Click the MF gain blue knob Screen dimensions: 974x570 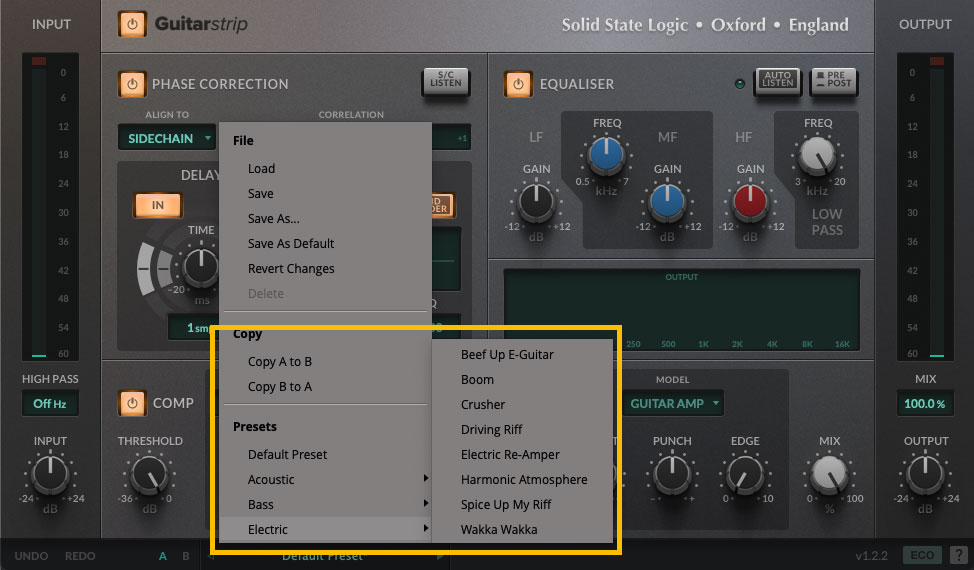click(667, 202)
